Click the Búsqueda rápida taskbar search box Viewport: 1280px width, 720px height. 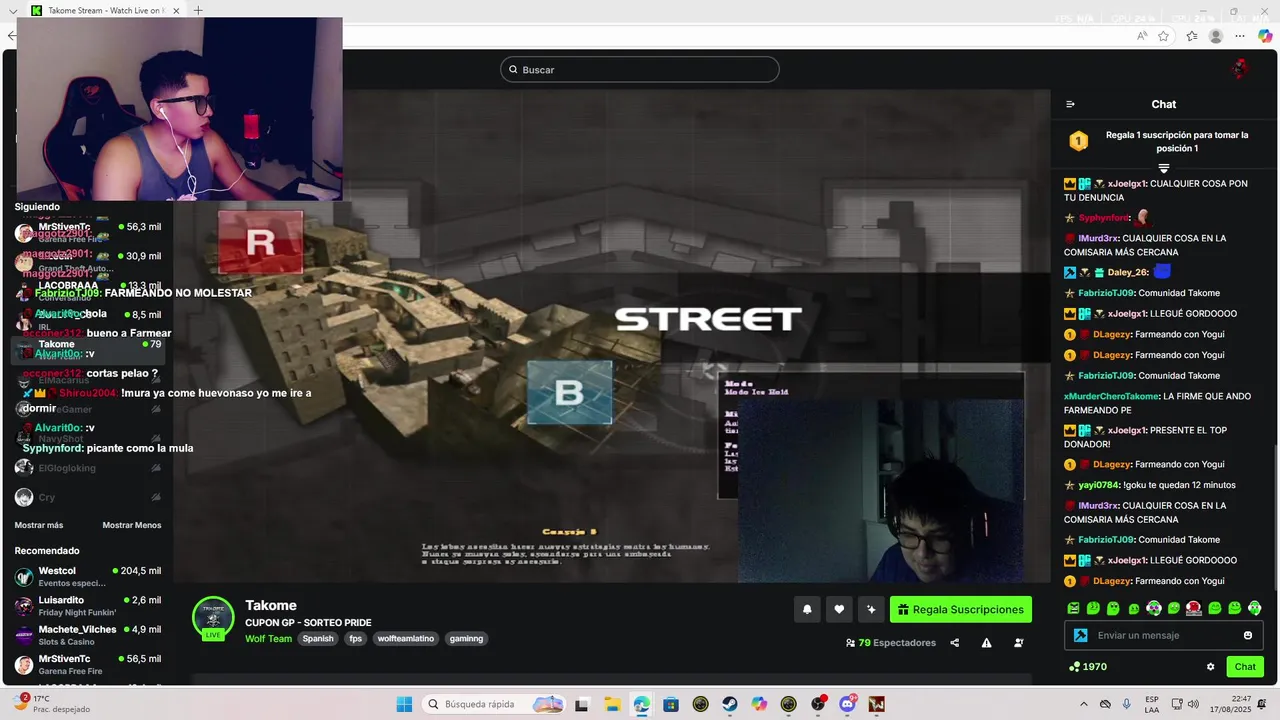[494, 704]
